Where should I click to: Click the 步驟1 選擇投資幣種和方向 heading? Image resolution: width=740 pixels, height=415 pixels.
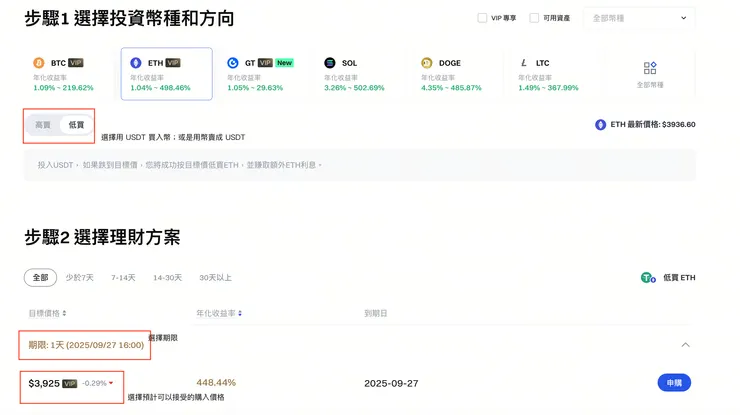[129, 18]
